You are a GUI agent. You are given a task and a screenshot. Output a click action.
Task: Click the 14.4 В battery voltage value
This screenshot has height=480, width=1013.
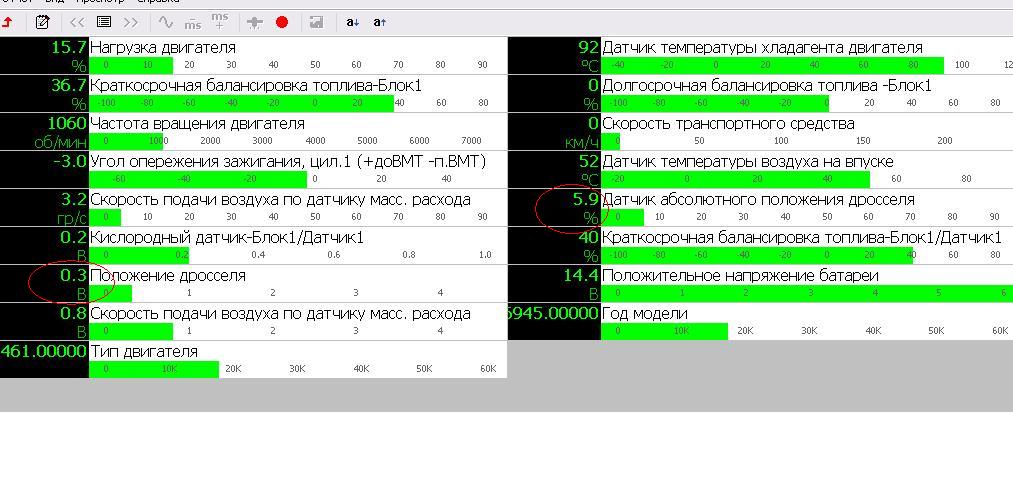(x=581, y=275)
